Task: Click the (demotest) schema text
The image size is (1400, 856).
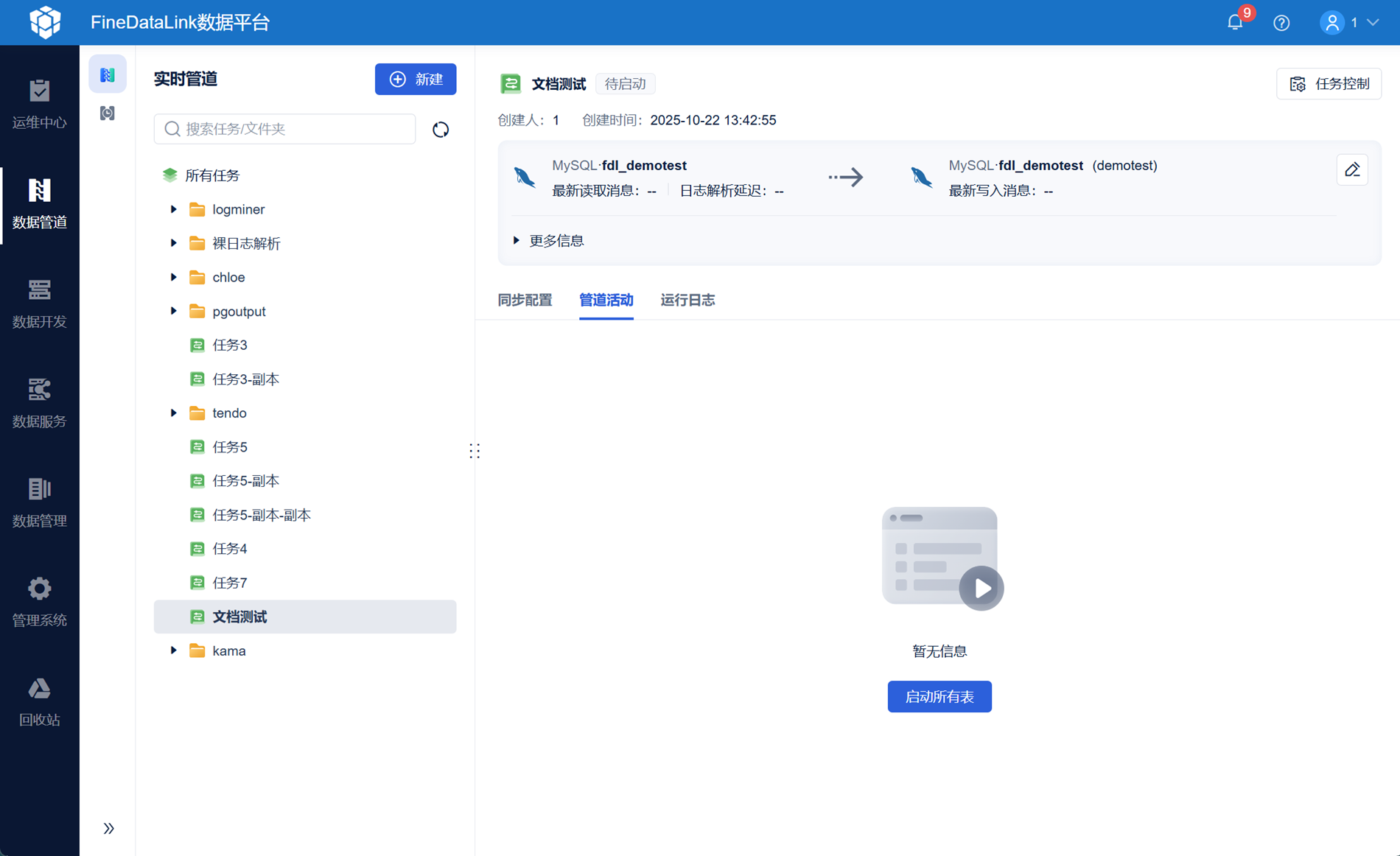Action: (x=1124, y=166)
